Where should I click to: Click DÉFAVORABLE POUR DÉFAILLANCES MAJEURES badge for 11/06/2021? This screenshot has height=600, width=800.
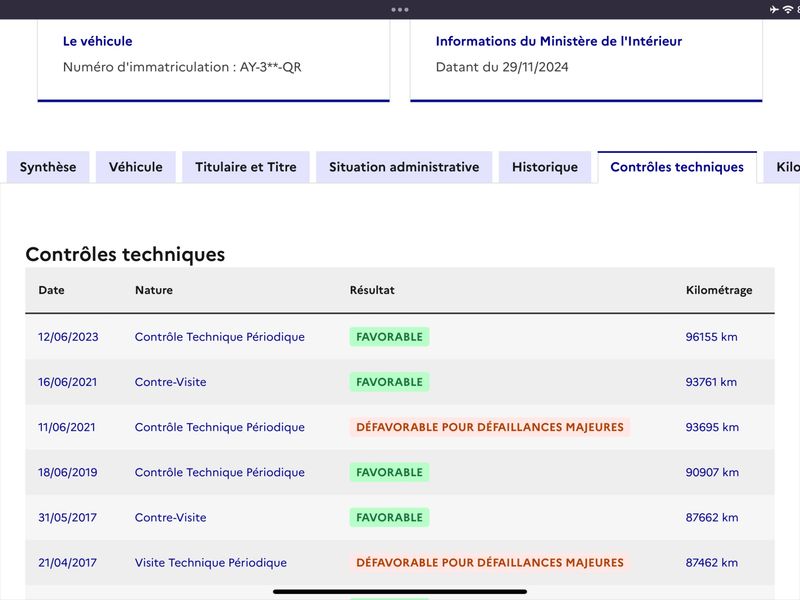click(490, 427)
